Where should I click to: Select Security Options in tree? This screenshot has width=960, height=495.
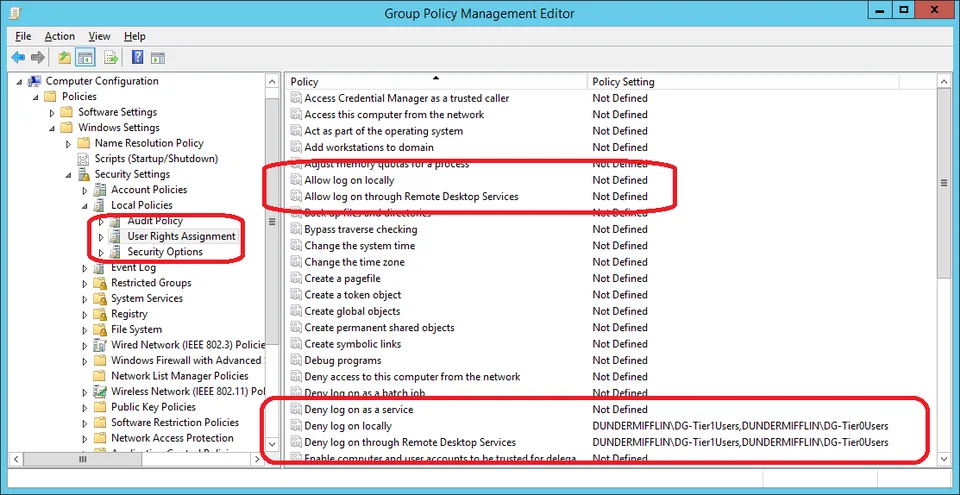[165, 252]
